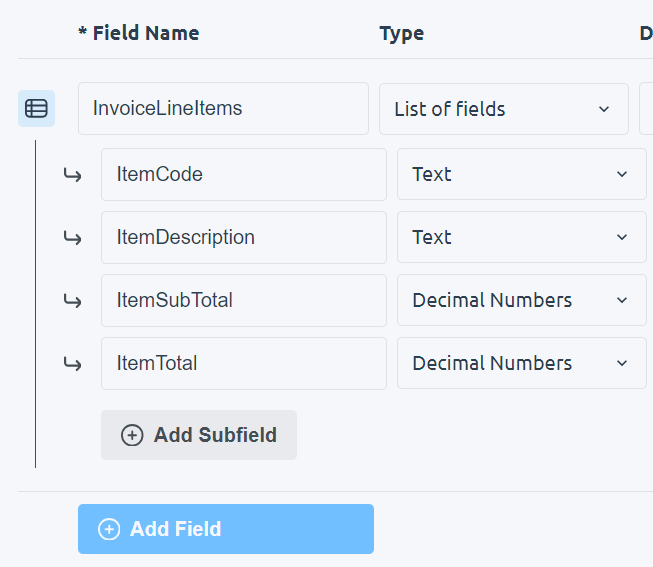
Task: Click the subfield arrow icon next to ItemSubTotal
Action: [72, 301]
